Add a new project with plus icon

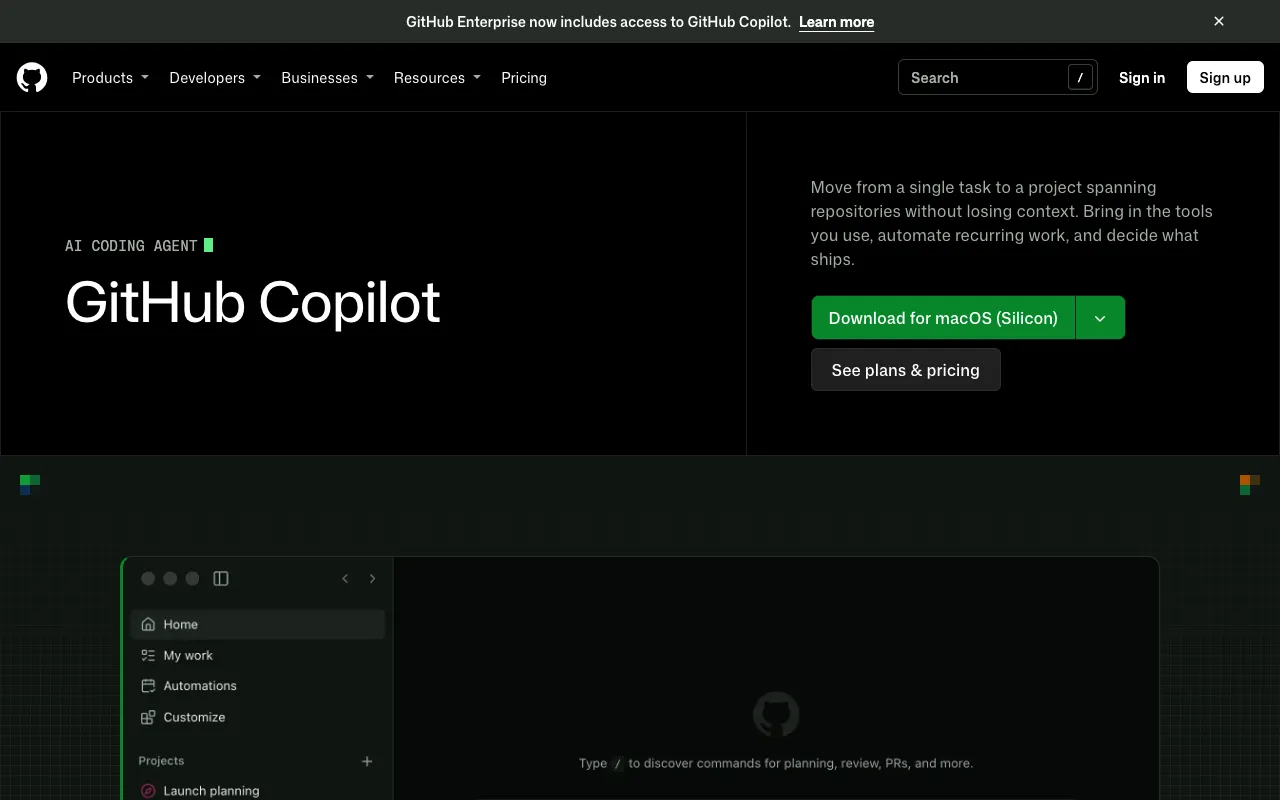coord(367,761)
